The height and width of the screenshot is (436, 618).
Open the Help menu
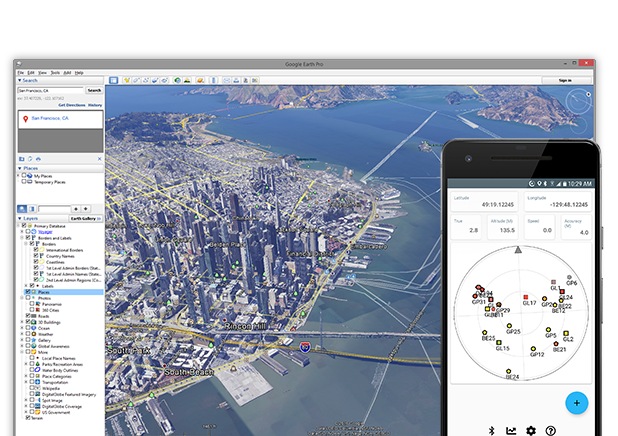tap(79, 73)
